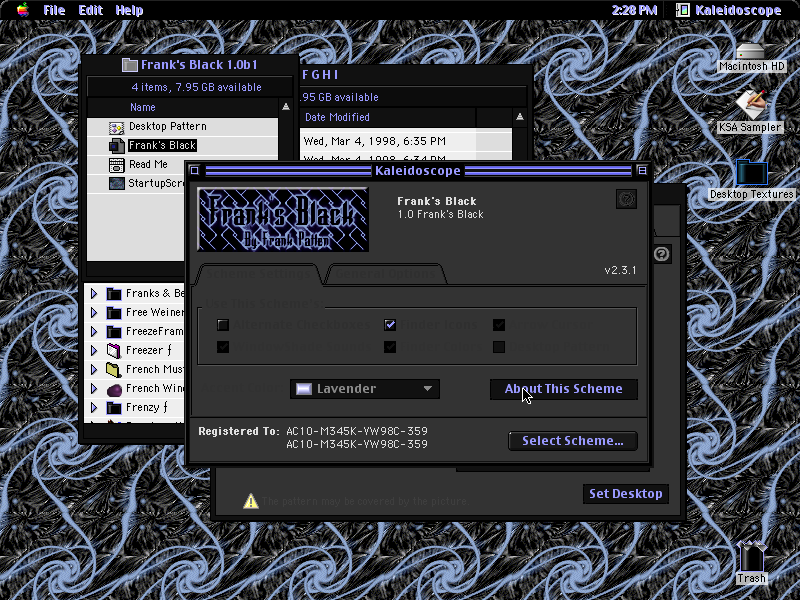Switch to the Scheme Settings tab
This screenshot has height=600, width=800.
click(258, 274)
